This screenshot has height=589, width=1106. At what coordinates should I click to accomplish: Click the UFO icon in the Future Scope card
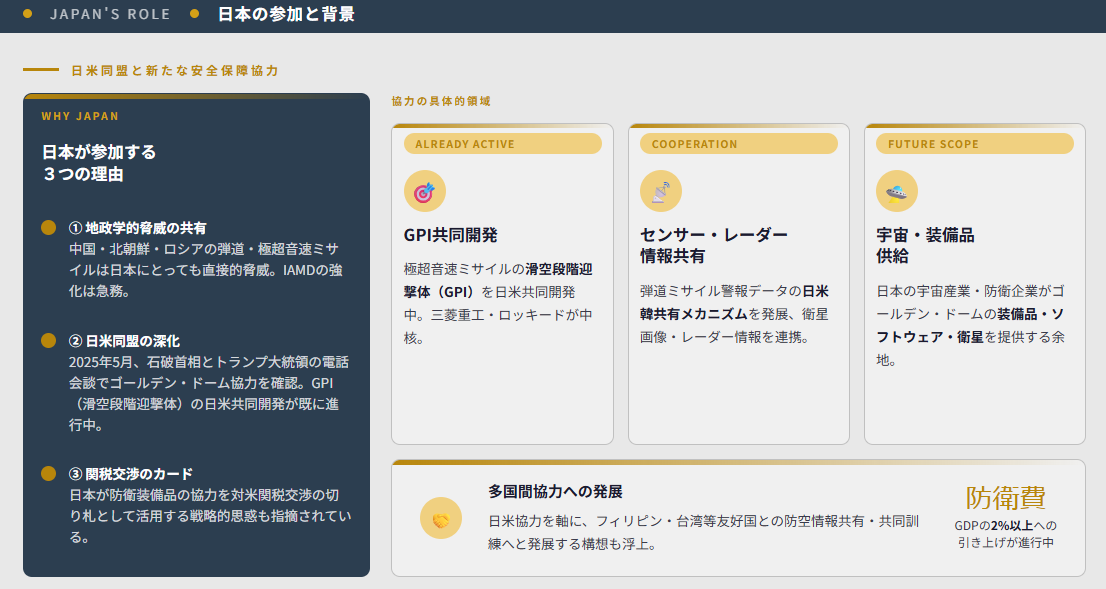(x=897, y=191)
